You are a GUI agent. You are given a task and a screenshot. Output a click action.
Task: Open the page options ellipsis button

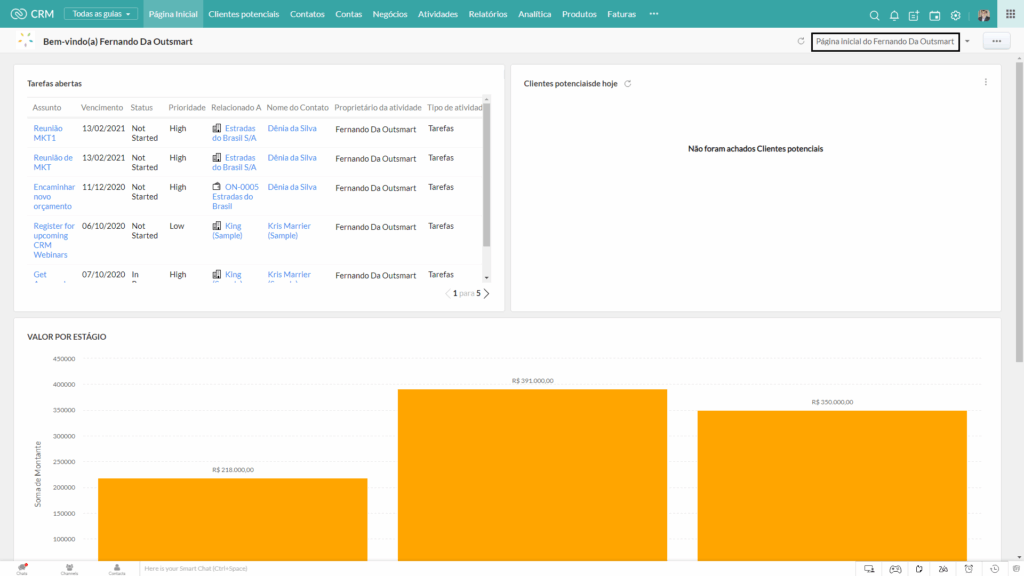997,41
